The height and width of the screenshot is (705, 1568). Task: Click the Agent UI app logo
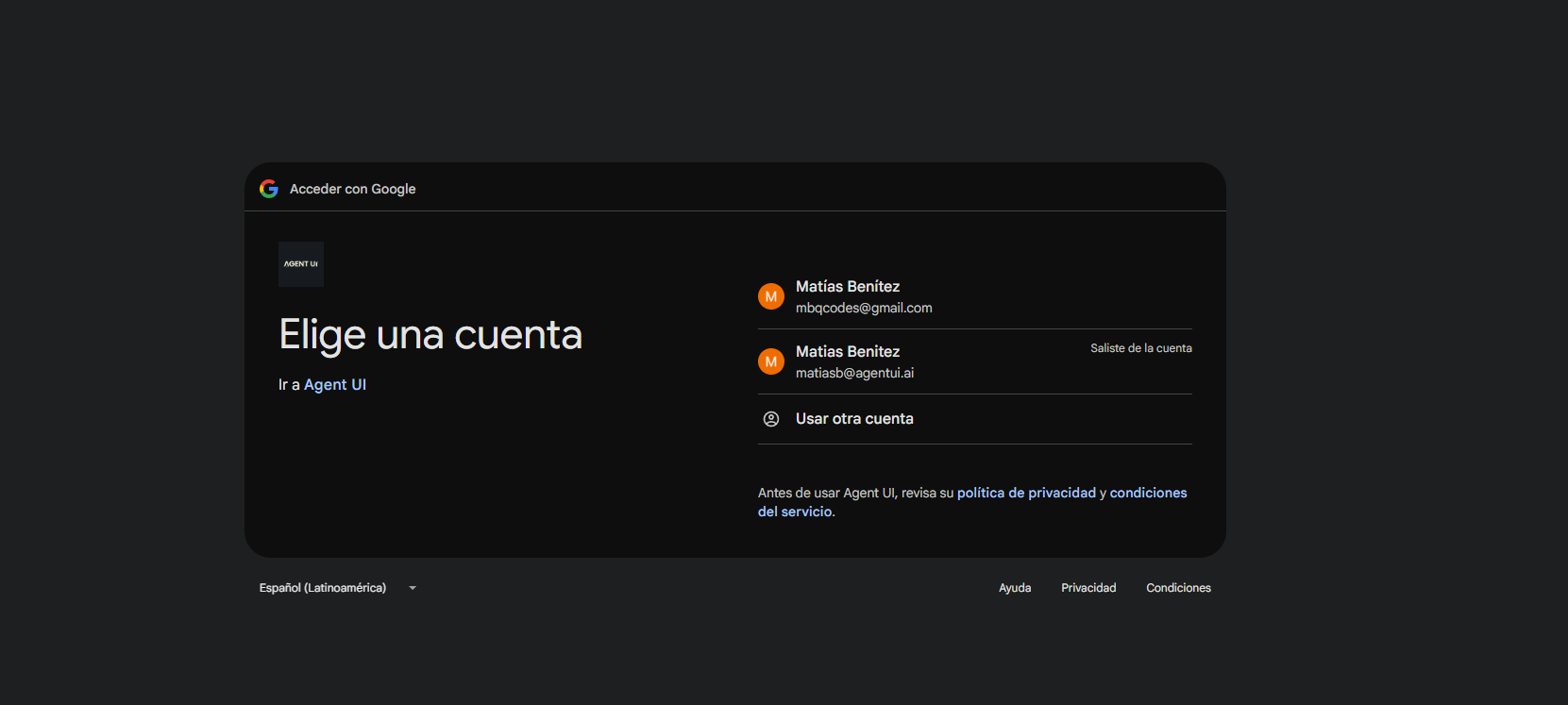tap(301, 264)
